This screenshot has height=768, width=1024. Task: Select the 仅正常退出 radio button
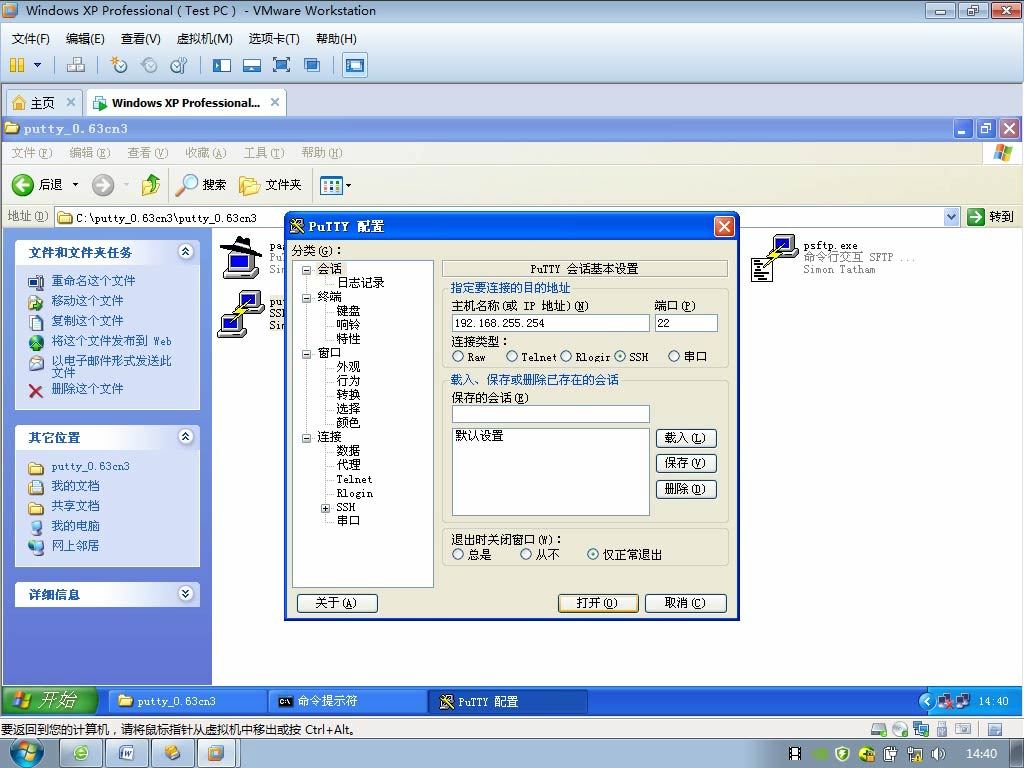tap(593, 554)
